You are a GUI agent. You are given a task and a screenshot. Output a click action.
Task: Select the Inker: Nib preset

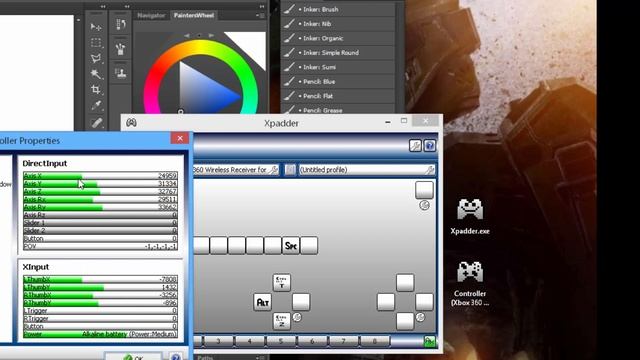[338, 24]
